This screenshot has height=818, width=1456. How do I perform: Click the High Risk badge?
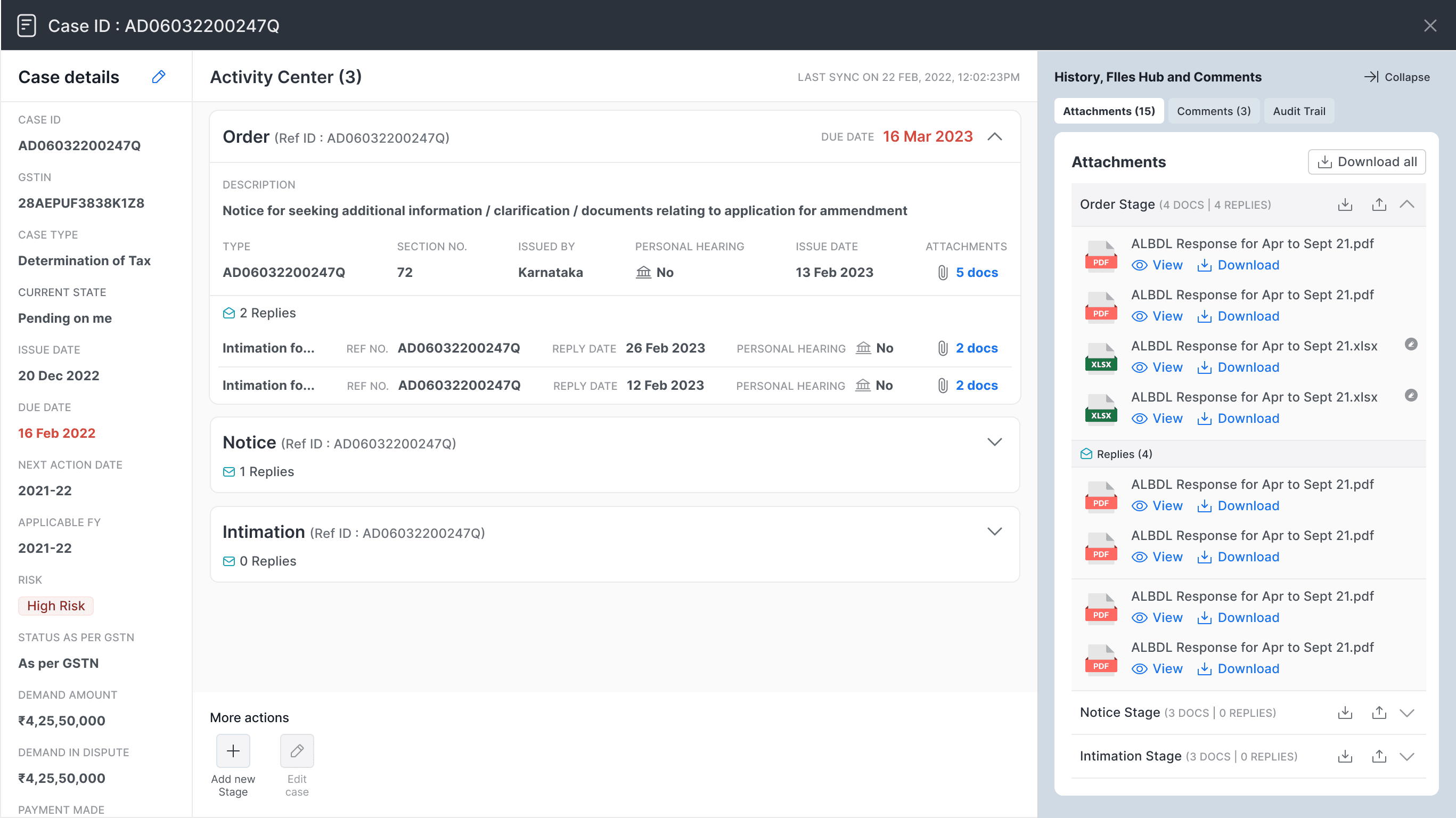[56, 606]
